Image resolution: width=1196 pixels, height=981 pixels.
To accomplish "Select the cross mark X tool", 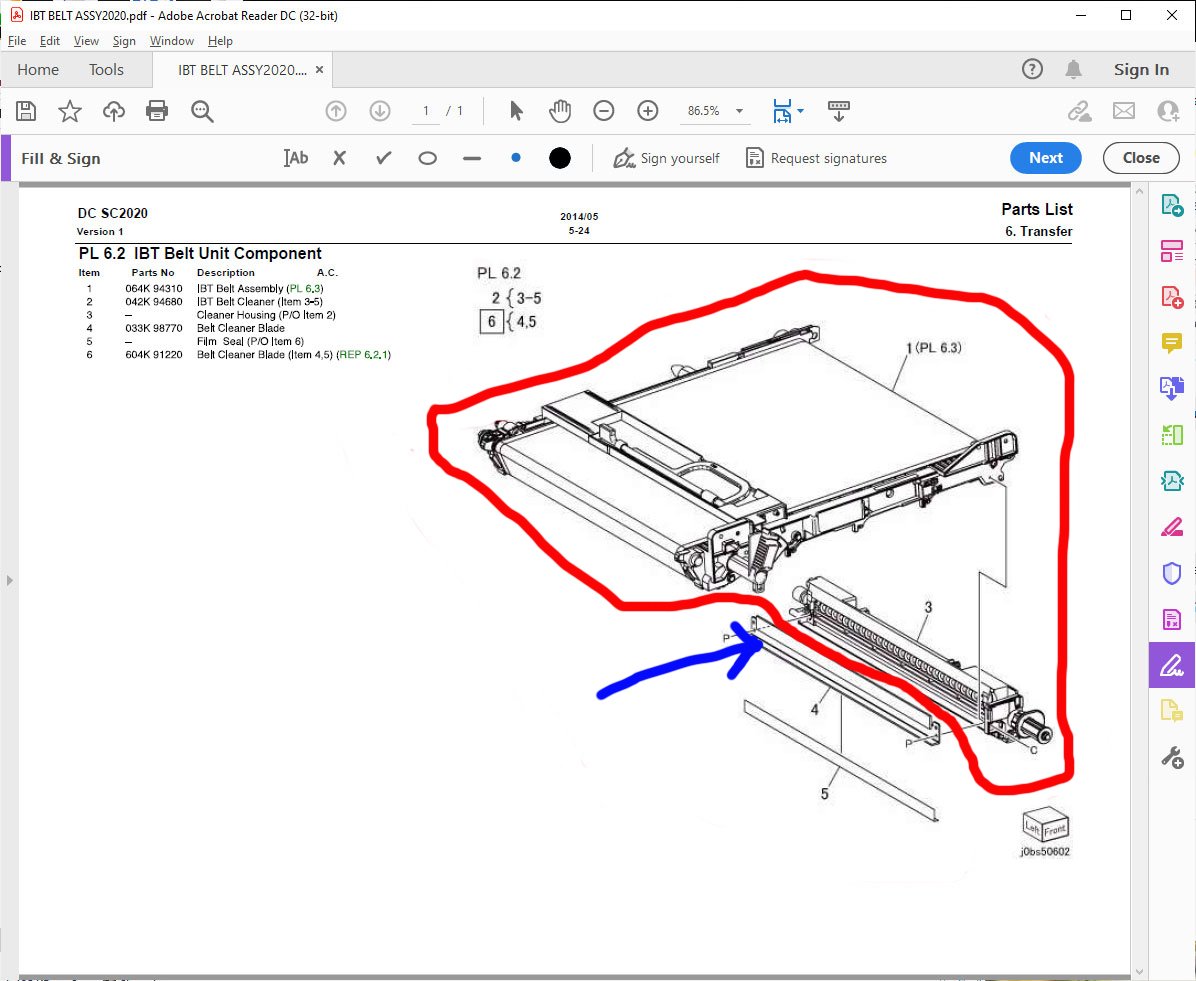I will (340, 158).
